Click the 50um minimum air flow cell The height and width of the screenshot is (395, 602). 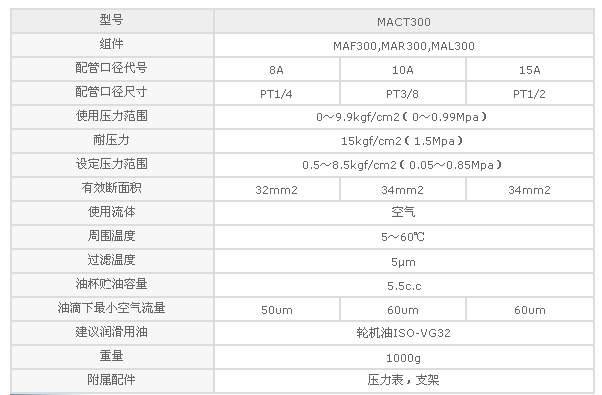coord(276,309)
